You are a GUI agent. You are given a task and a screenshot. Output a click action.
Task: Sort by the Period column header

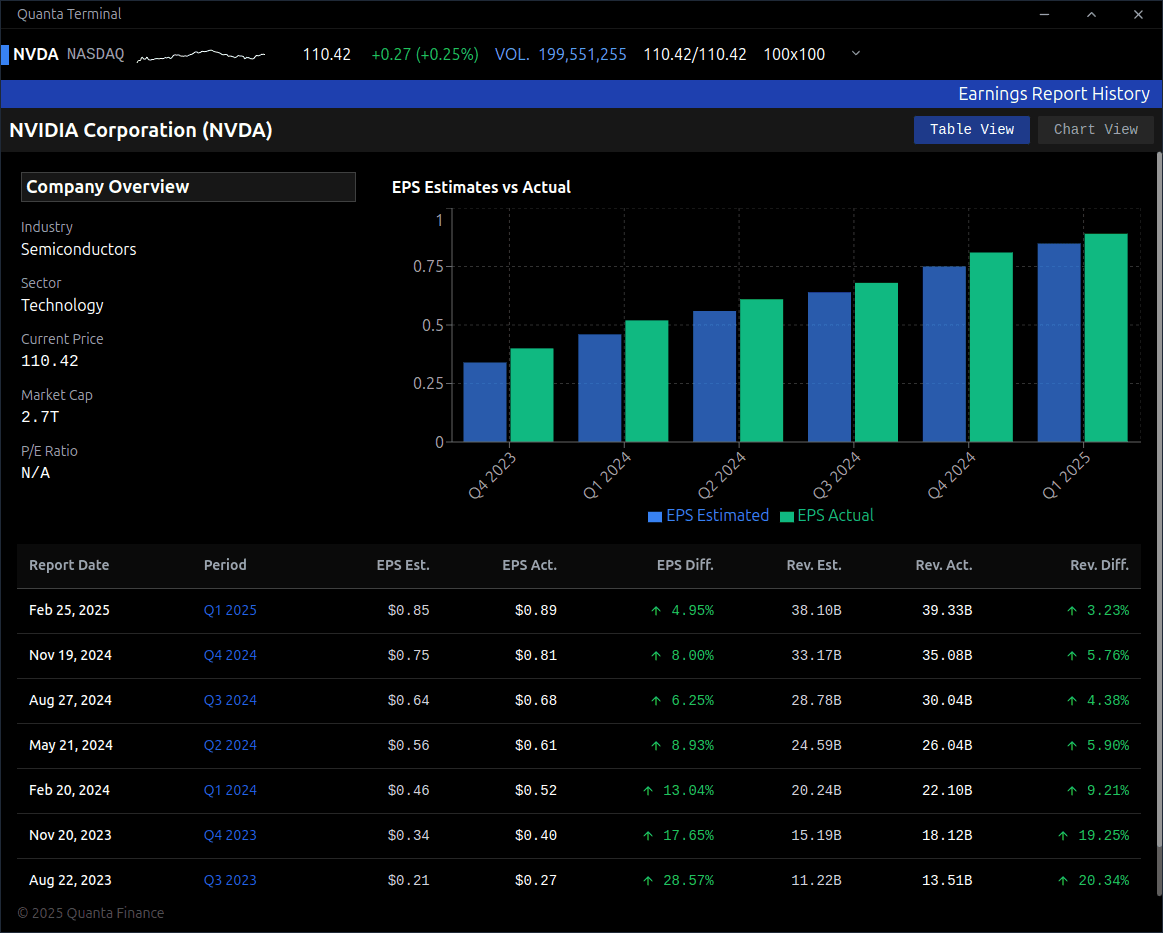point(225,565)
